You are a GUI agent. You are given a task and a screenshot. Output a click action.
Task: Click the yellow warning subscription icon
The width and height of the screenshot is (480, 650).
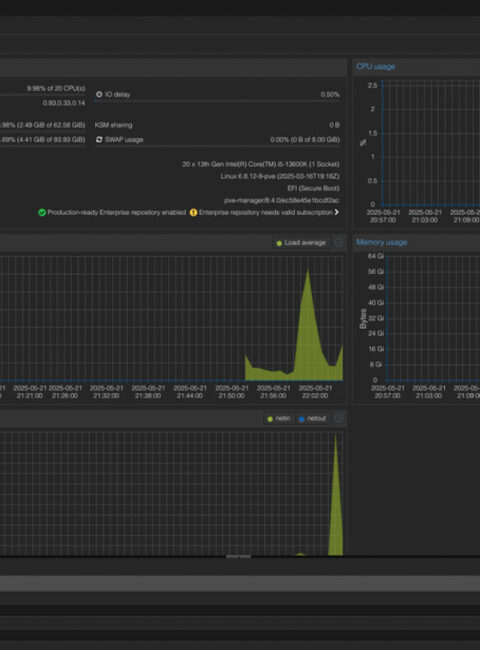193,213
